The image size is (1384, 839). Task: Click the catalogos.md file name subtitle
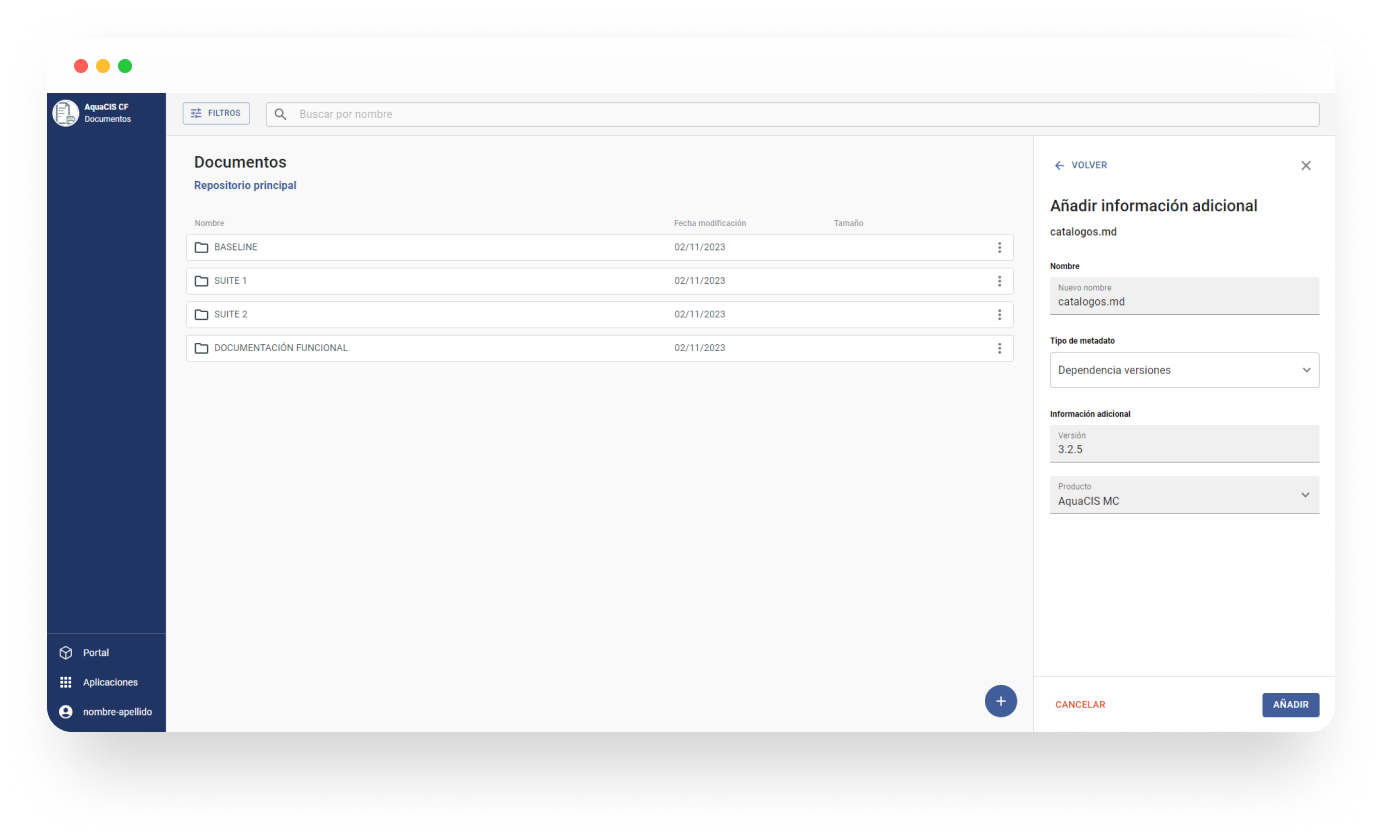pyautogui.click(x=1083, y=232)
